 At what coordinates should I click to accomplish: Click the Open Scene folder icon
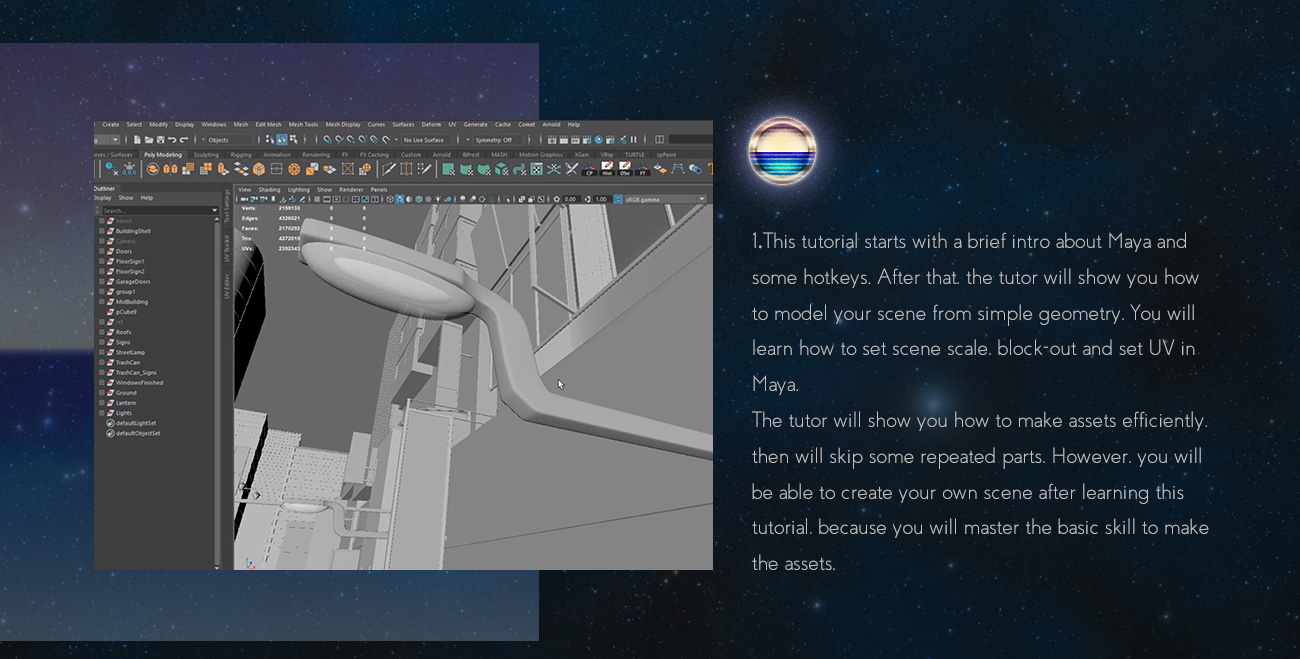(x=148, y=140)
